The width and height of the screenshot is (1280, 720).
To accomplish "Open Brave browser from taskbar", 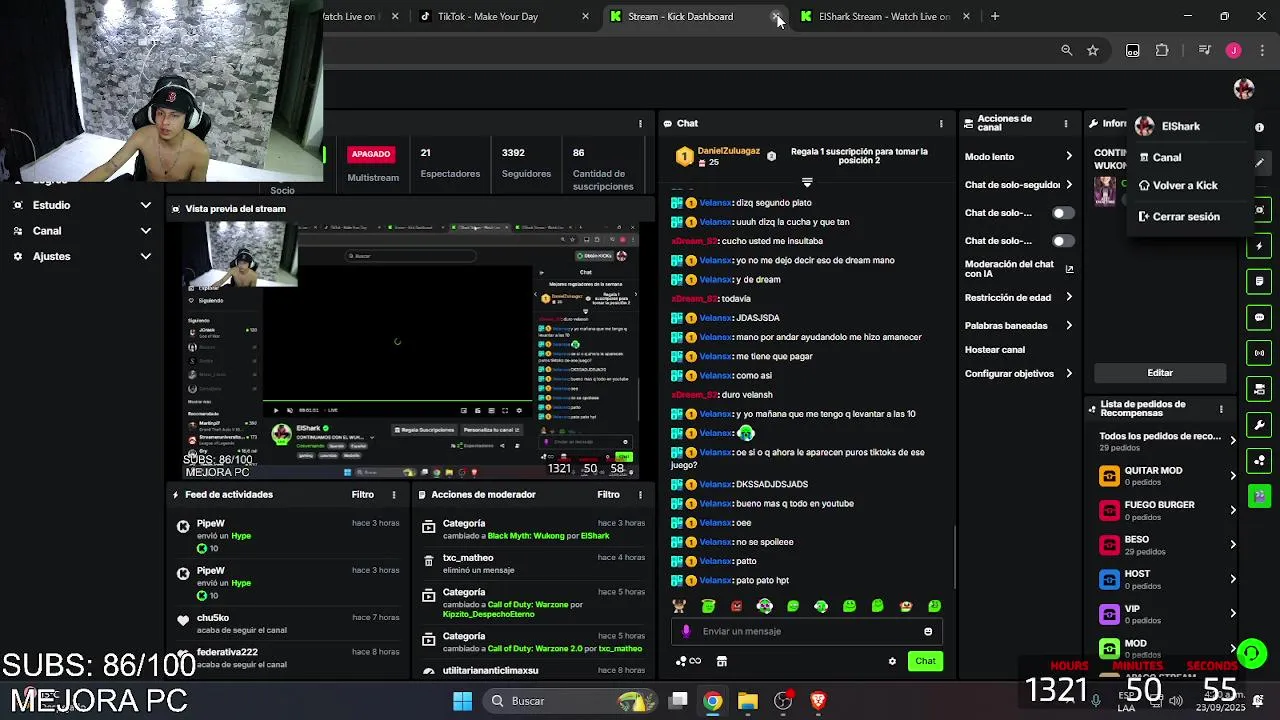I will pos(818,701).
